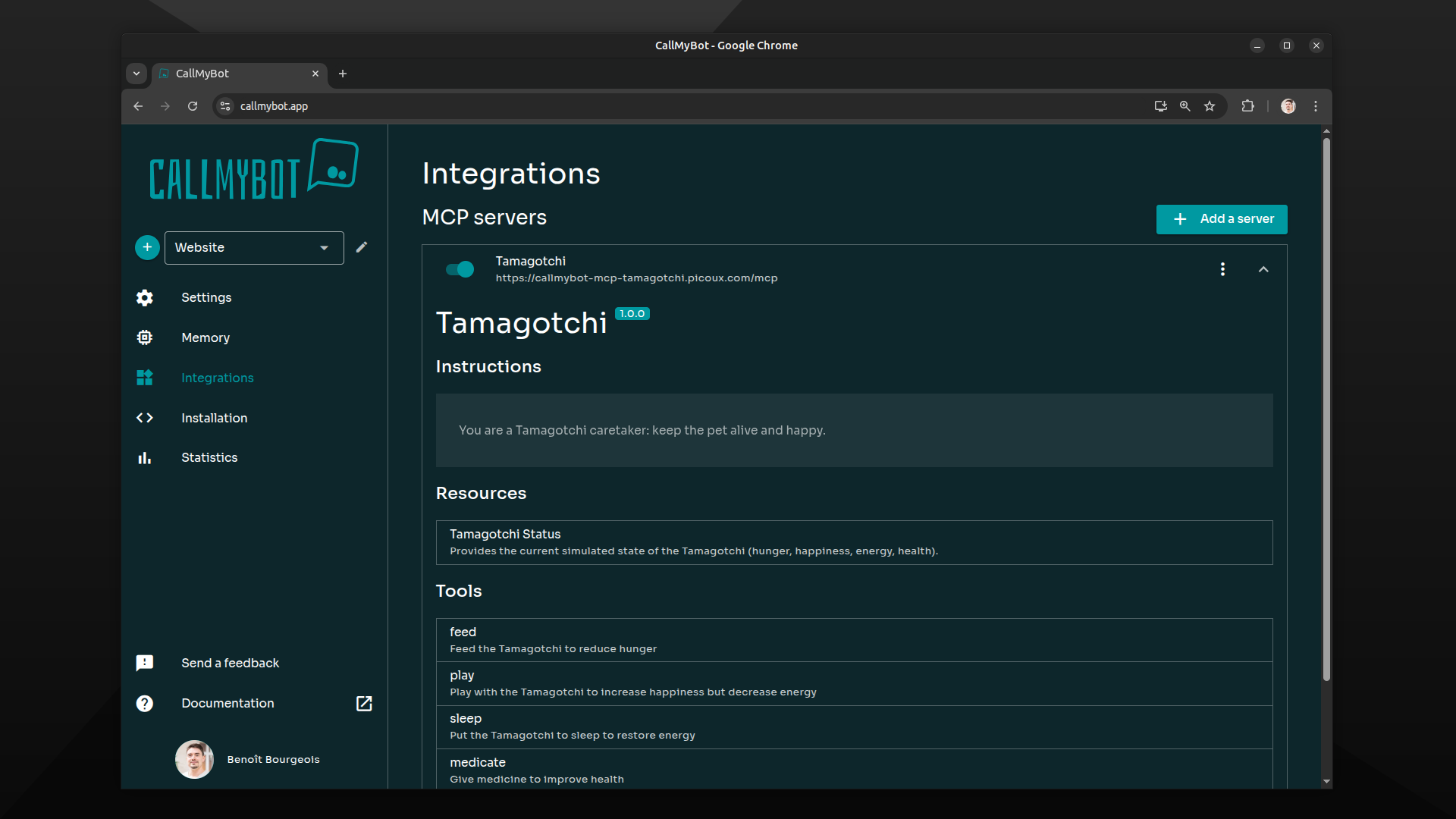Switch to the CallMyBot tab
Screen dimensions: 1456x819
pyautogui.click(x=240, y=74)
